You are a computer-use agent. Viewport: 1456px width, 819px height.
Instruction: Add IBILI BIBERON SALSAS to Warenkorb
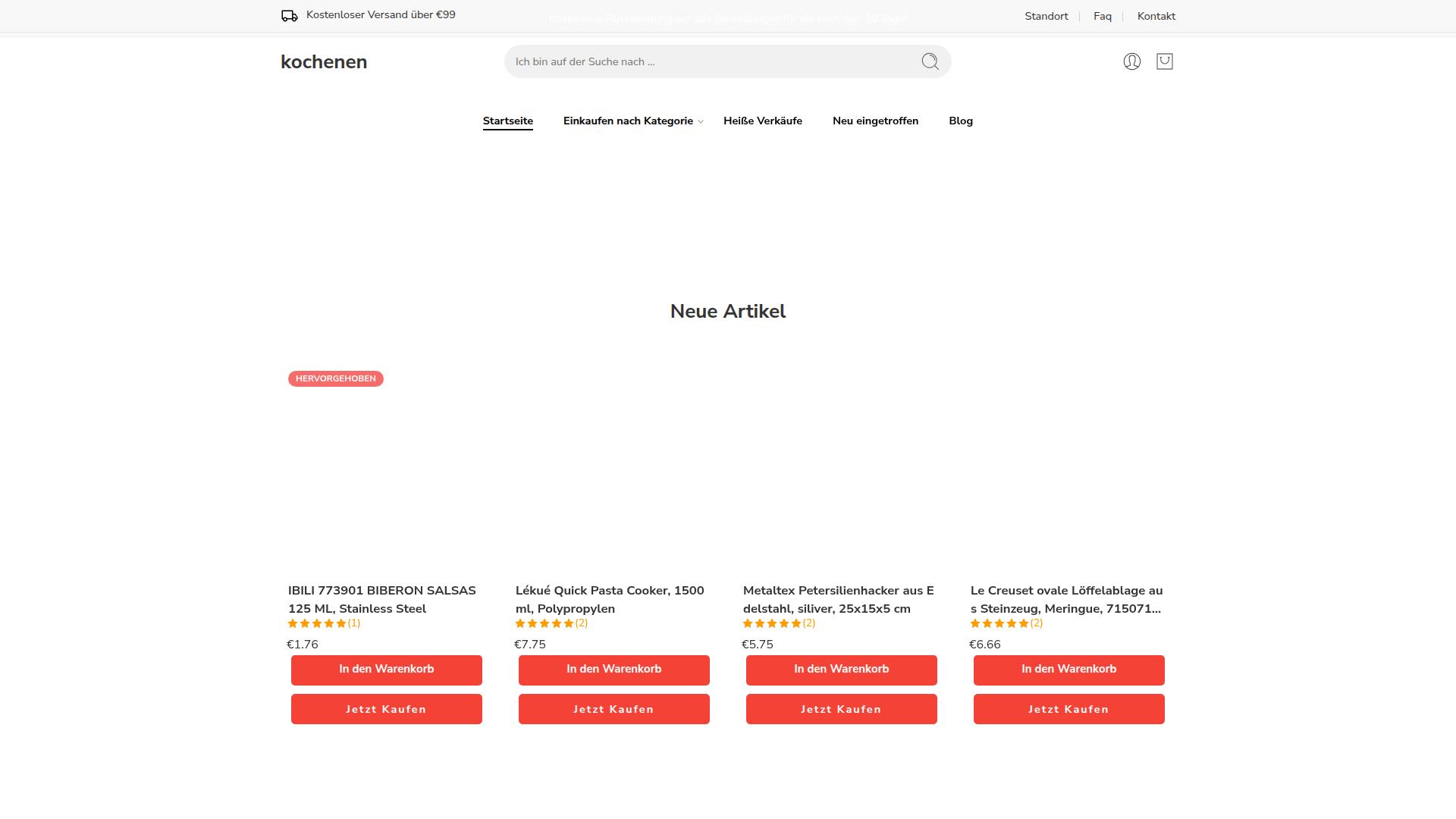pyautogui.click(x=387, y=670)
